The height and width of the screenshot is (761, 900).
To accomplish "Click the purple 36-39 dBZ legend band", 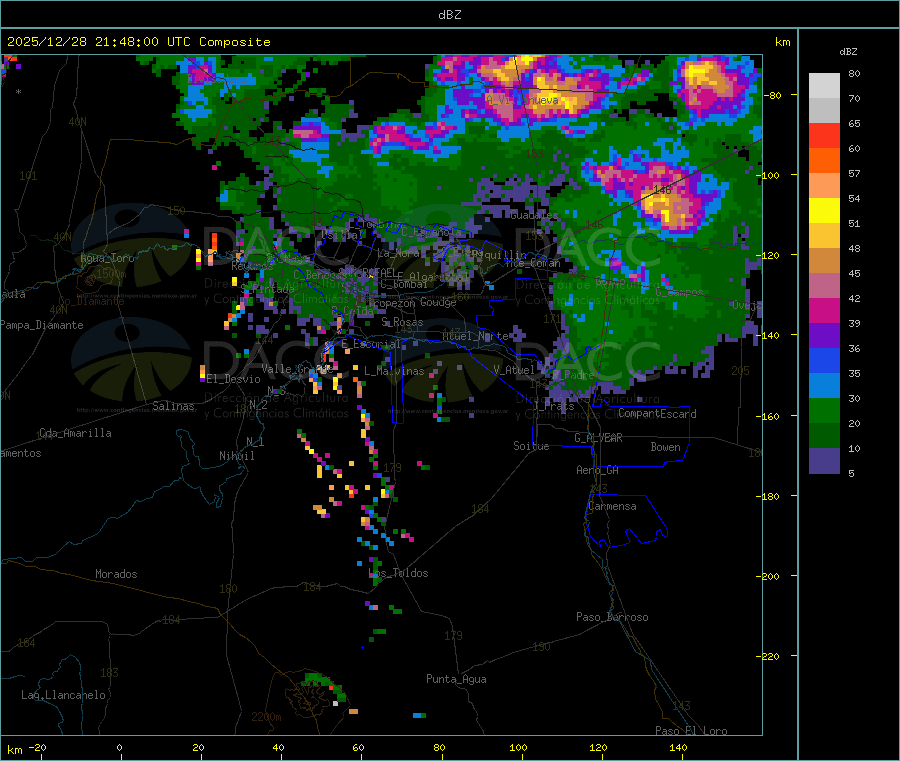I will pyautogui.click(x=824, y=336).
